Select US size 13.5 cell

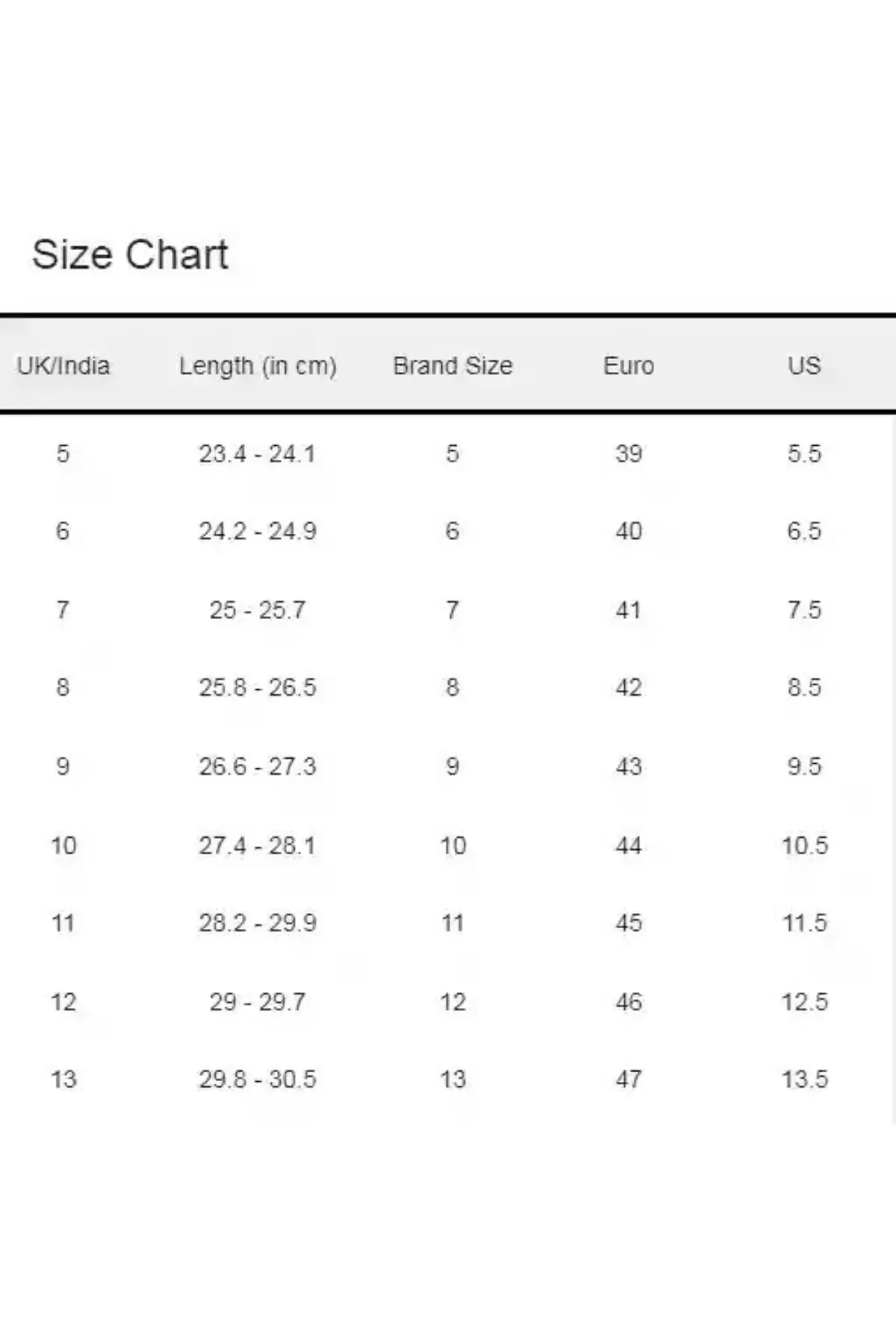click(804, 1079)
